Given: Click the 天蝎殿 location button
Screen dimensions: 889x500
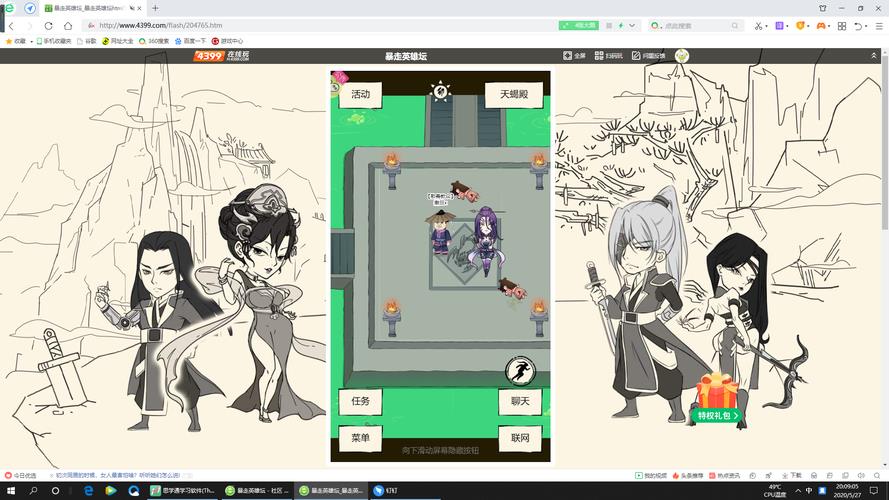Looking at the screenshot, I should (x=520, y=95).
